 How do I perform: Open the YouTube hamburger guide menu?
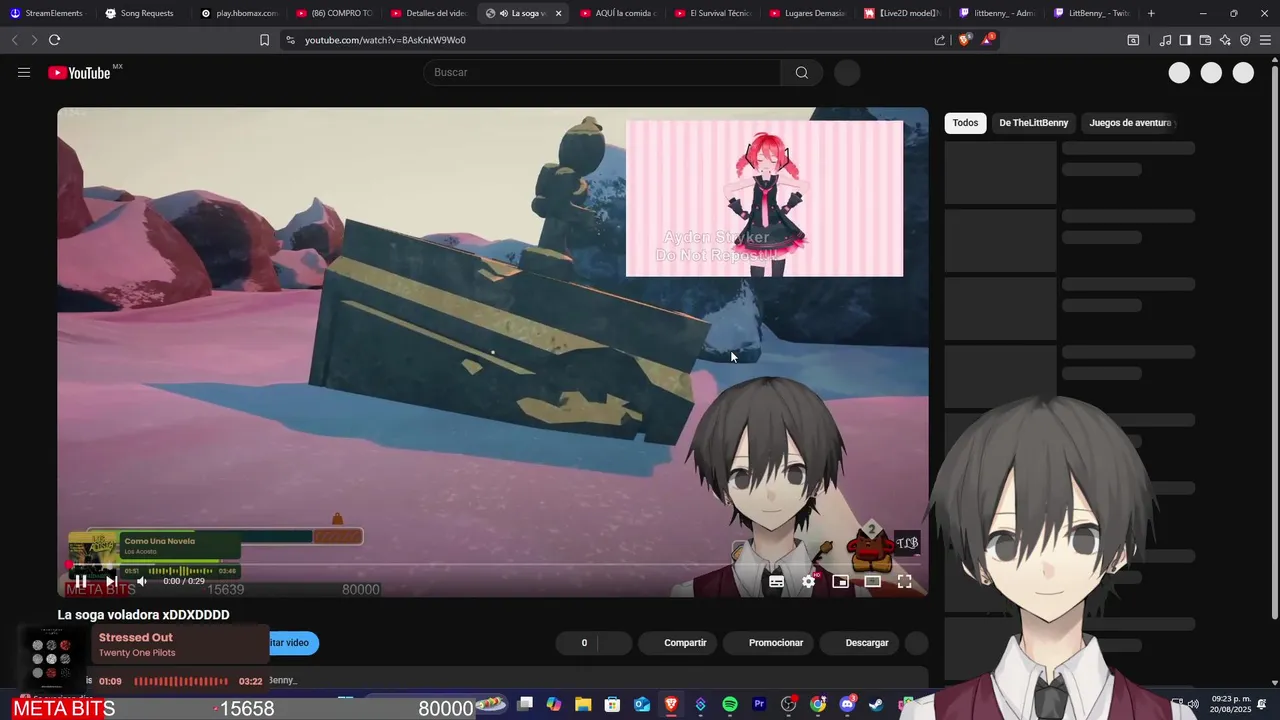click(x=24, y=72)
